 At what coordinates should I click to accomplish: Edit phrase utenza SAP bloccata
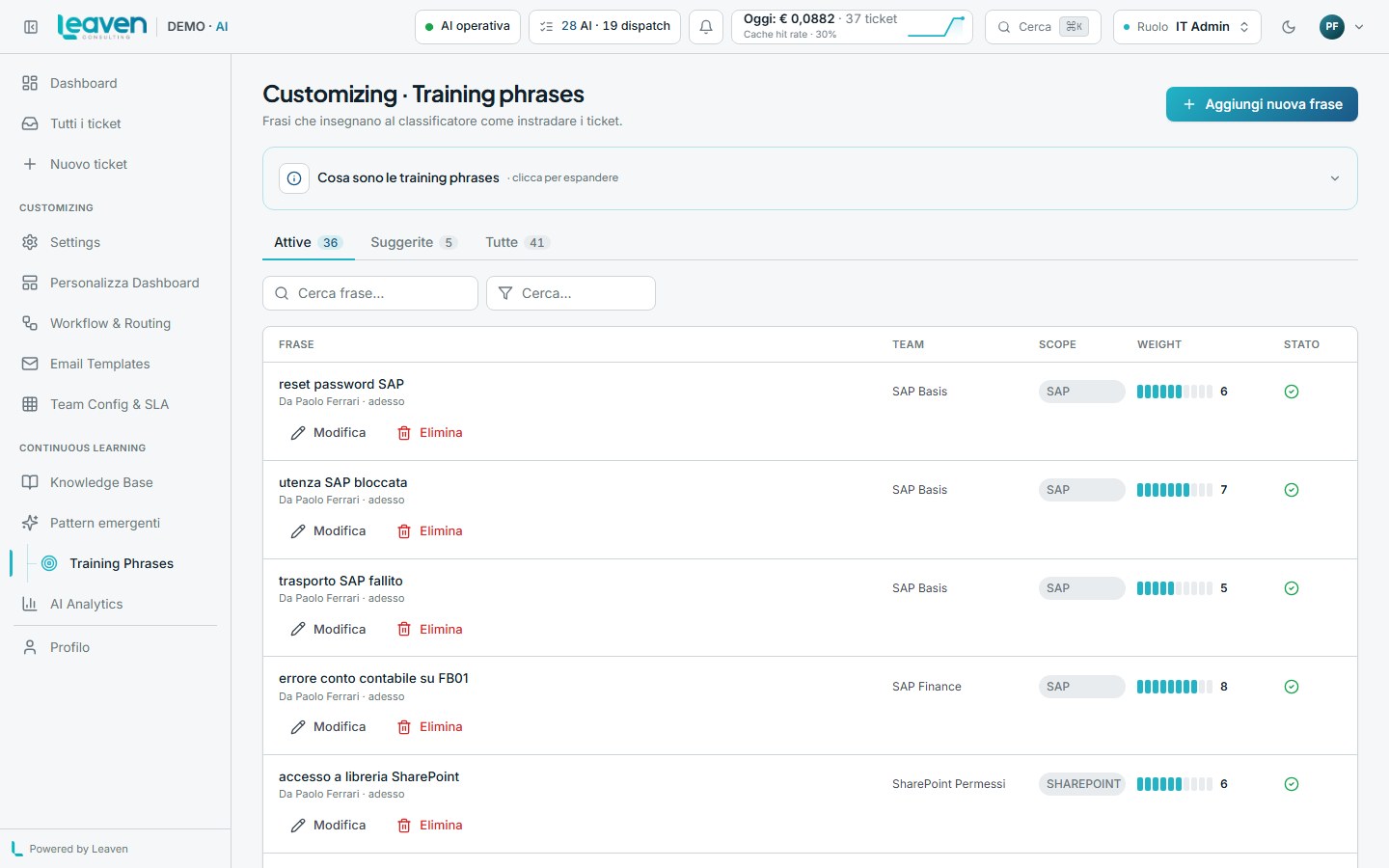coord(328,531)
